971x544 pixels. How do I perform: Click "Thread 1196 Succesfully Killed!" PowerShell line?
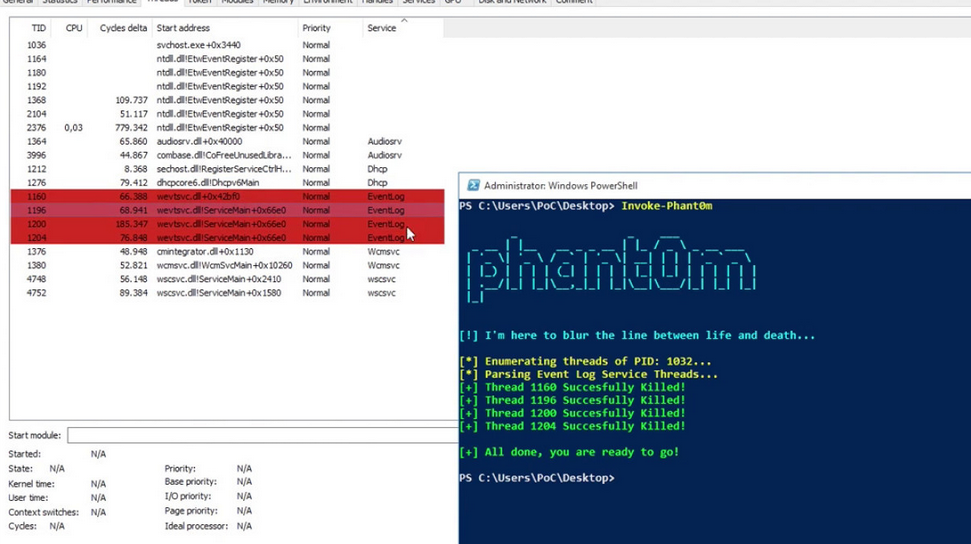[x=572, y=400]
